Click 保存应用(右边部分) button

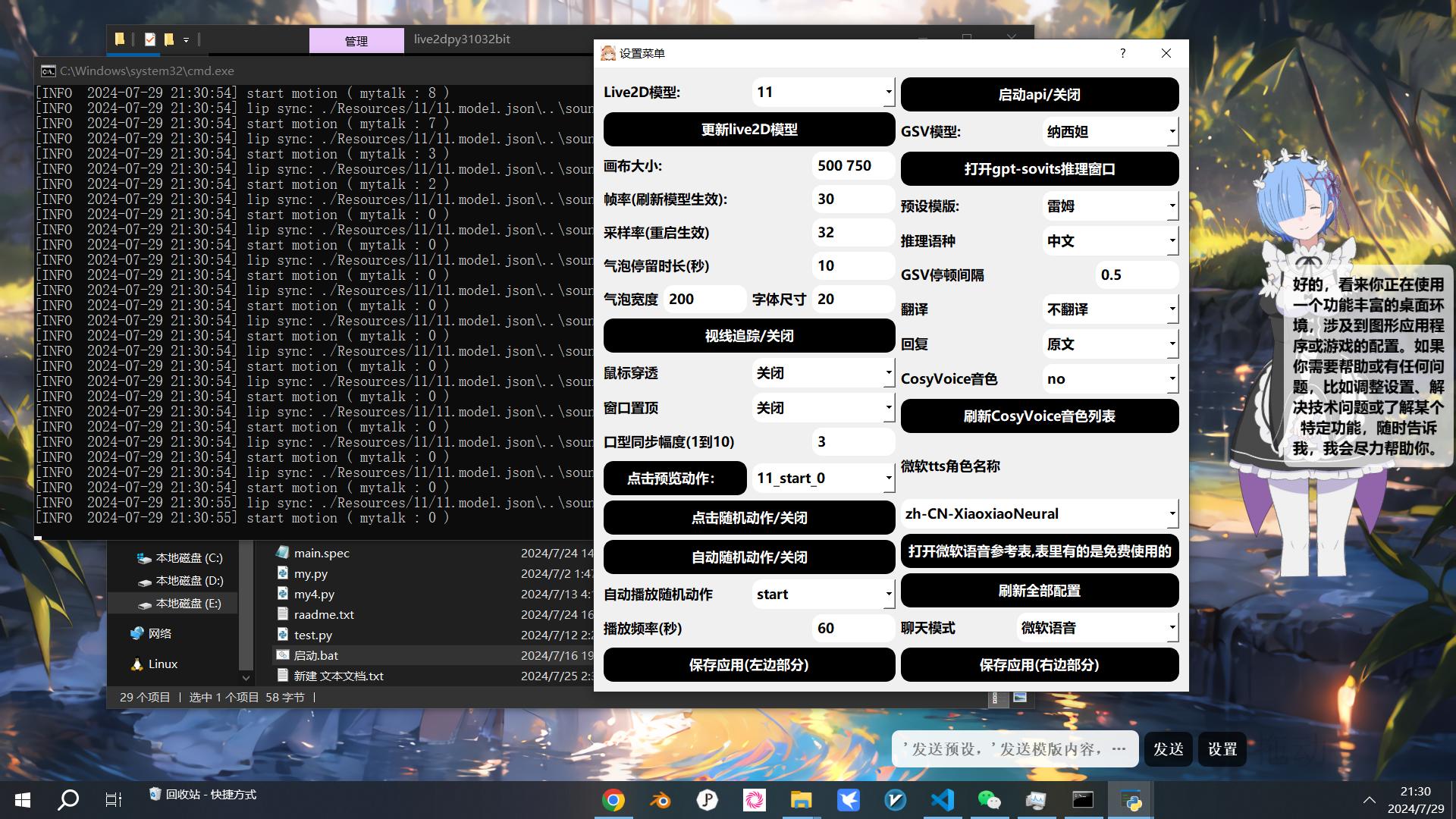pos(1040,665)
